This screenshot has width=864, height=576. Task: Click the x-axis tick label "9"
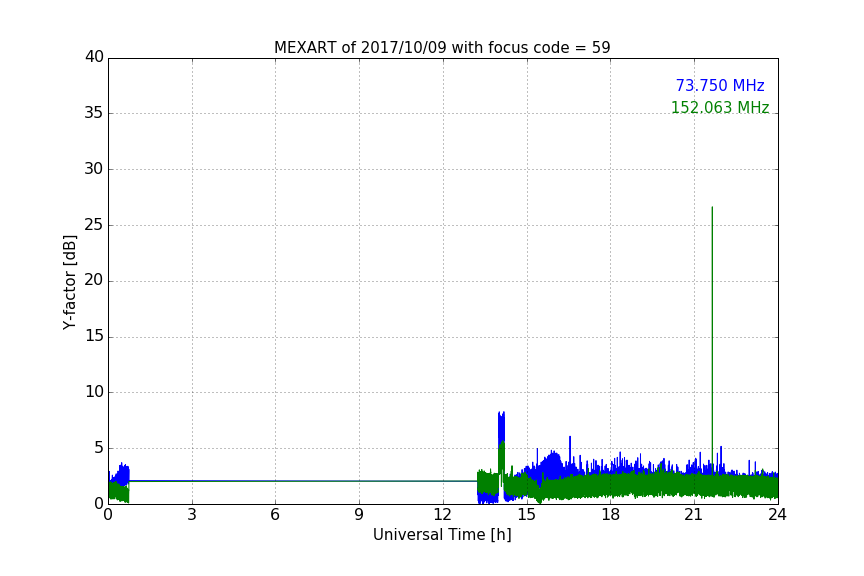point(359,515)
